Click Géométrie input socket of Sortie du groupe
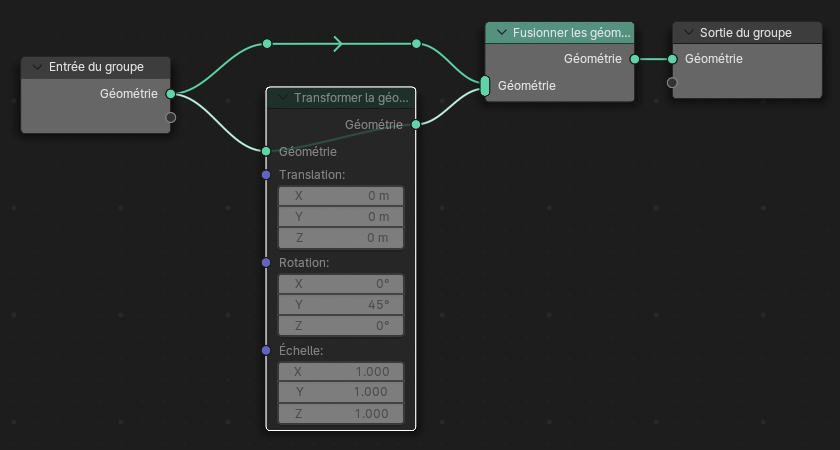The width and height of the screenshot is (840, 450). pyautogui.click(x=673, y=59)
